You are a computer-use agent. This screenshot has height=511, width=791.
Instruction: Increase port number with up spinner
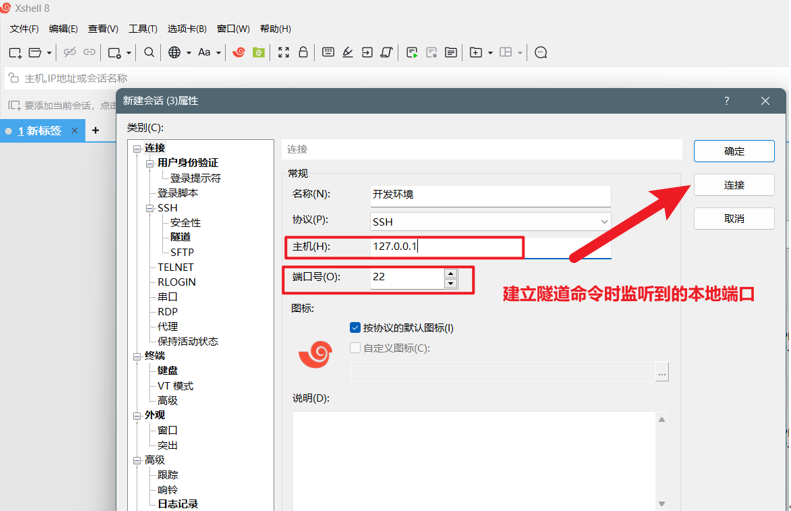(450, 273)
